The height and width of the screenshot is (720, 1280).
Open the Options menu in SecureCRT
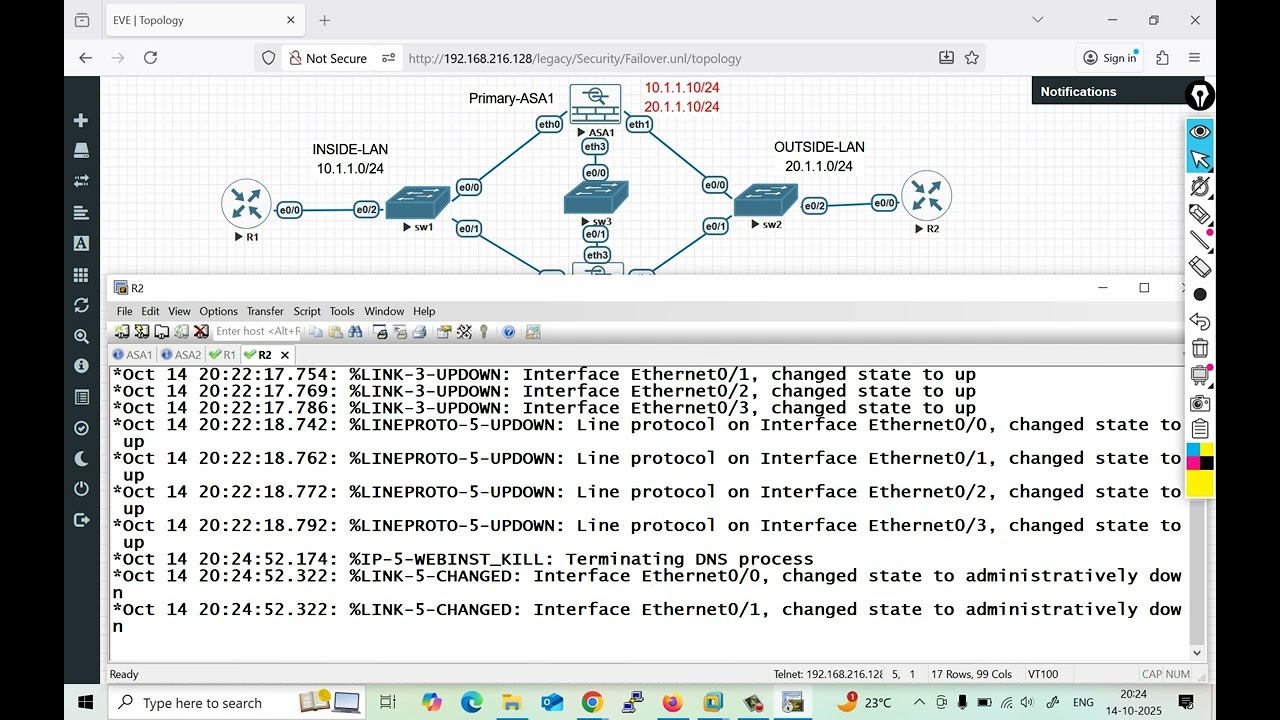218,311
